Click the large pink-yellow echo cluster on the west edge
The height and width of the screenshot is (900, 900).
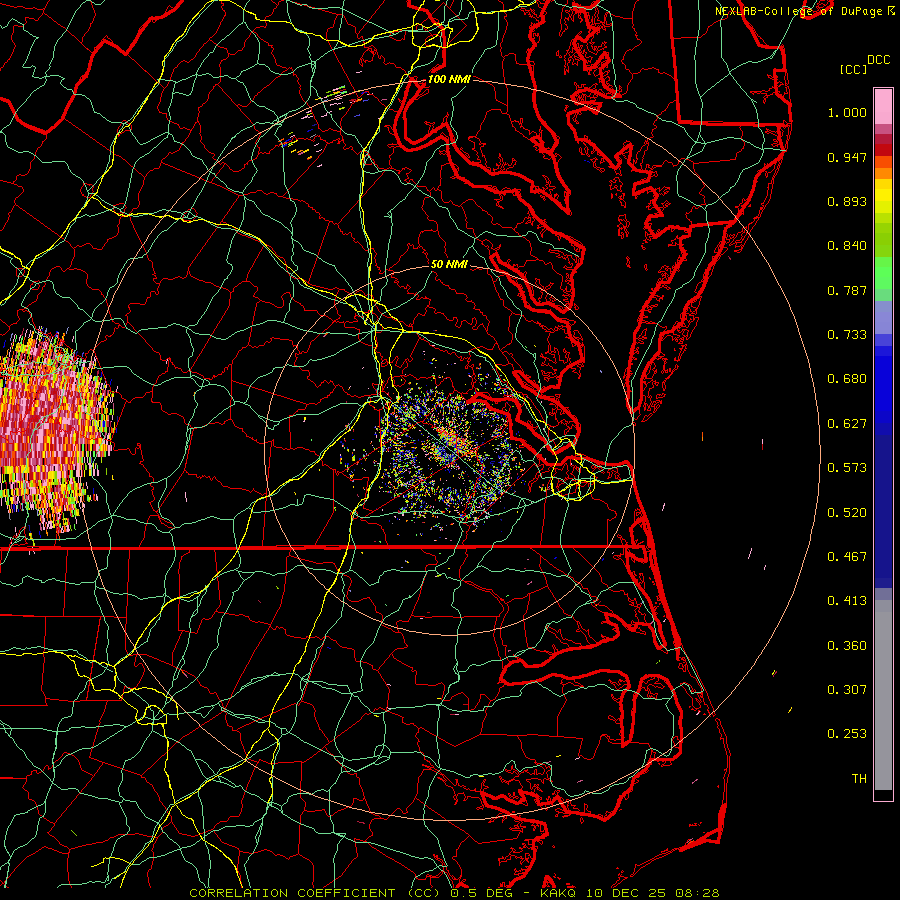tap(55, 429)
